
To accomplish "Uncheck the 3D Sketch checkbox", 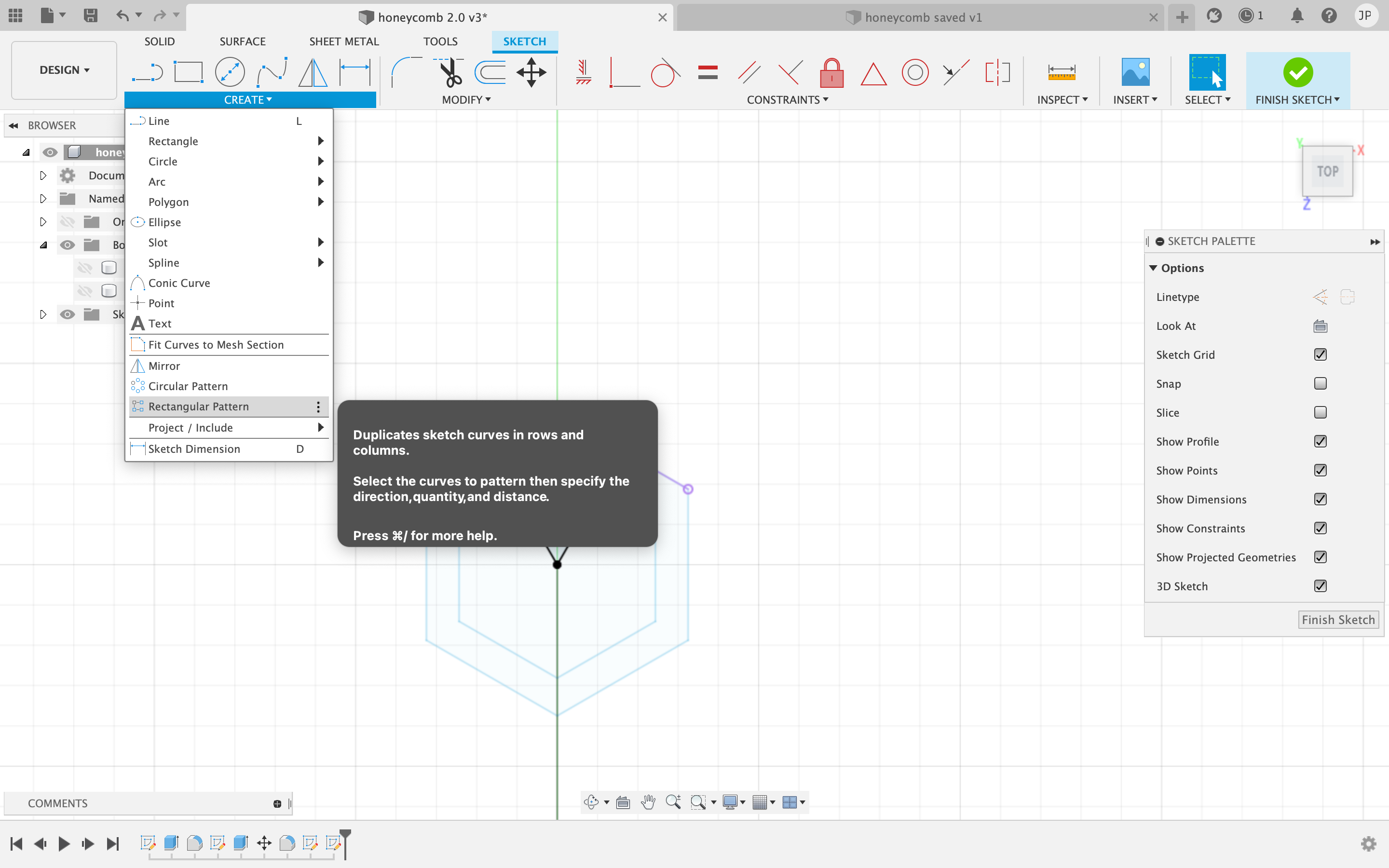I will pyautogui.click(x=1320, y=586).
